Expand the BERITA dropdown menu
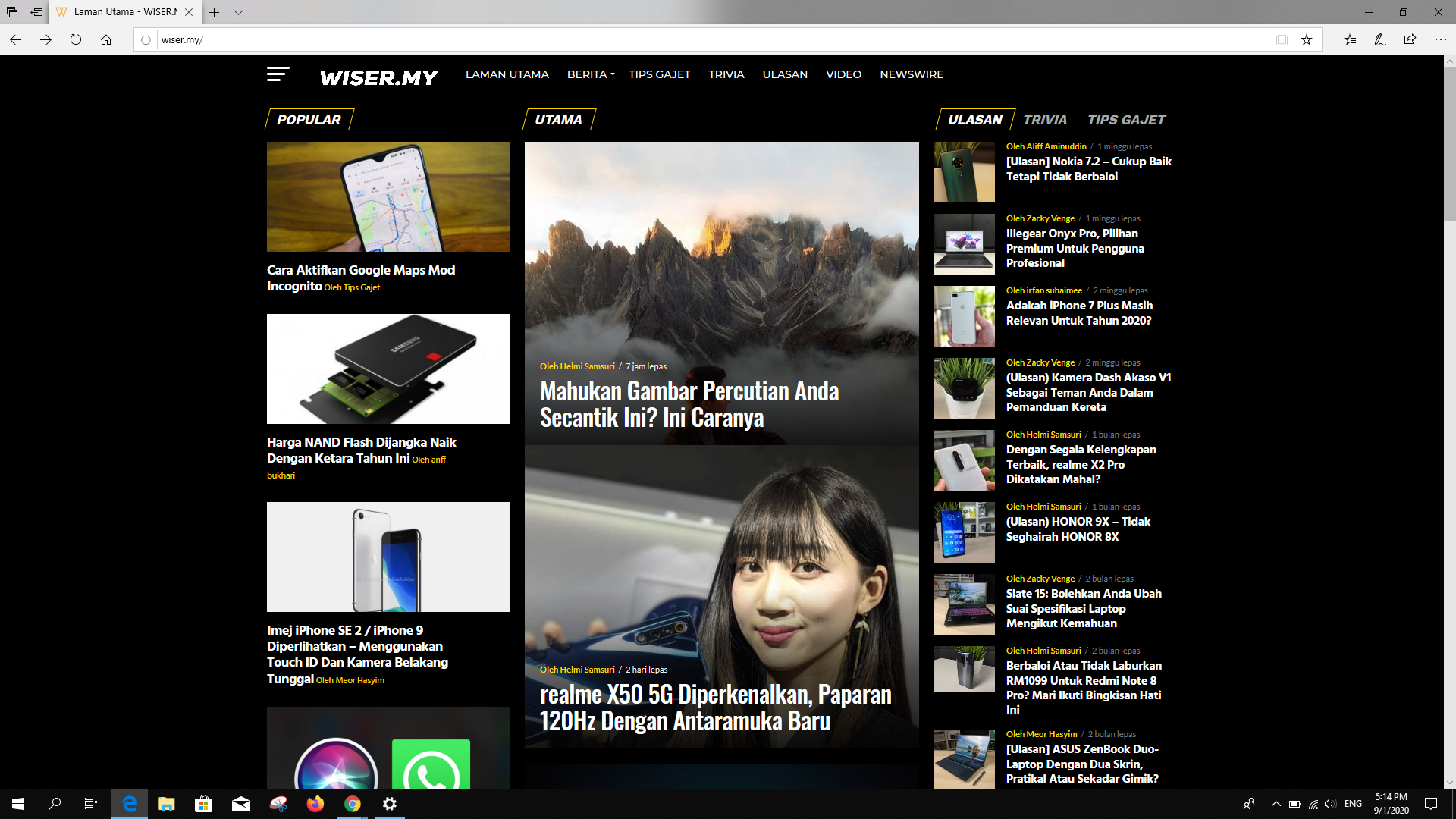The height and width of the screenshot is (819, 1456). [591, 74]
